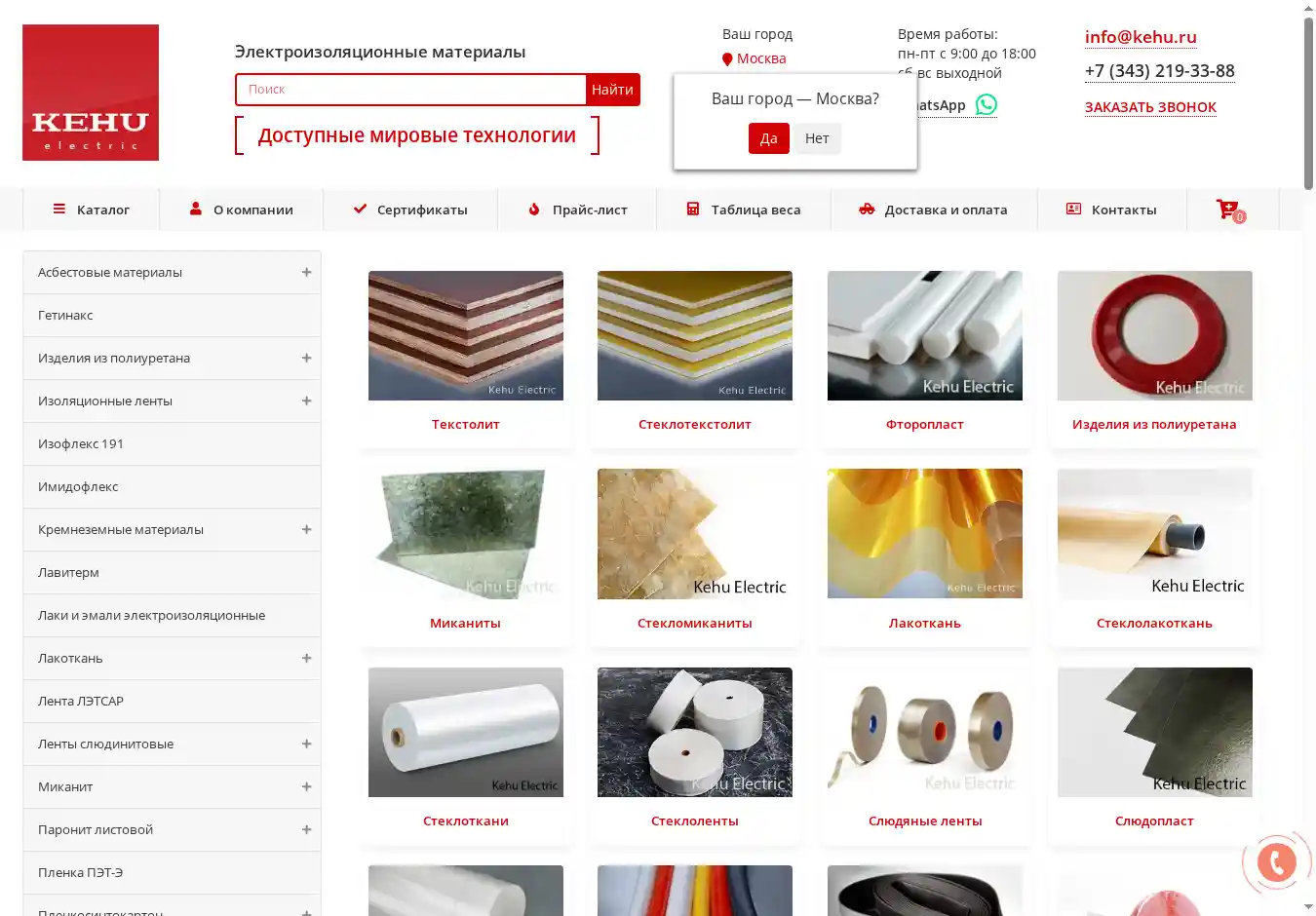Click the WhatsApp icon in header
The image size is (1316, 916).
[x=987, y=105]
